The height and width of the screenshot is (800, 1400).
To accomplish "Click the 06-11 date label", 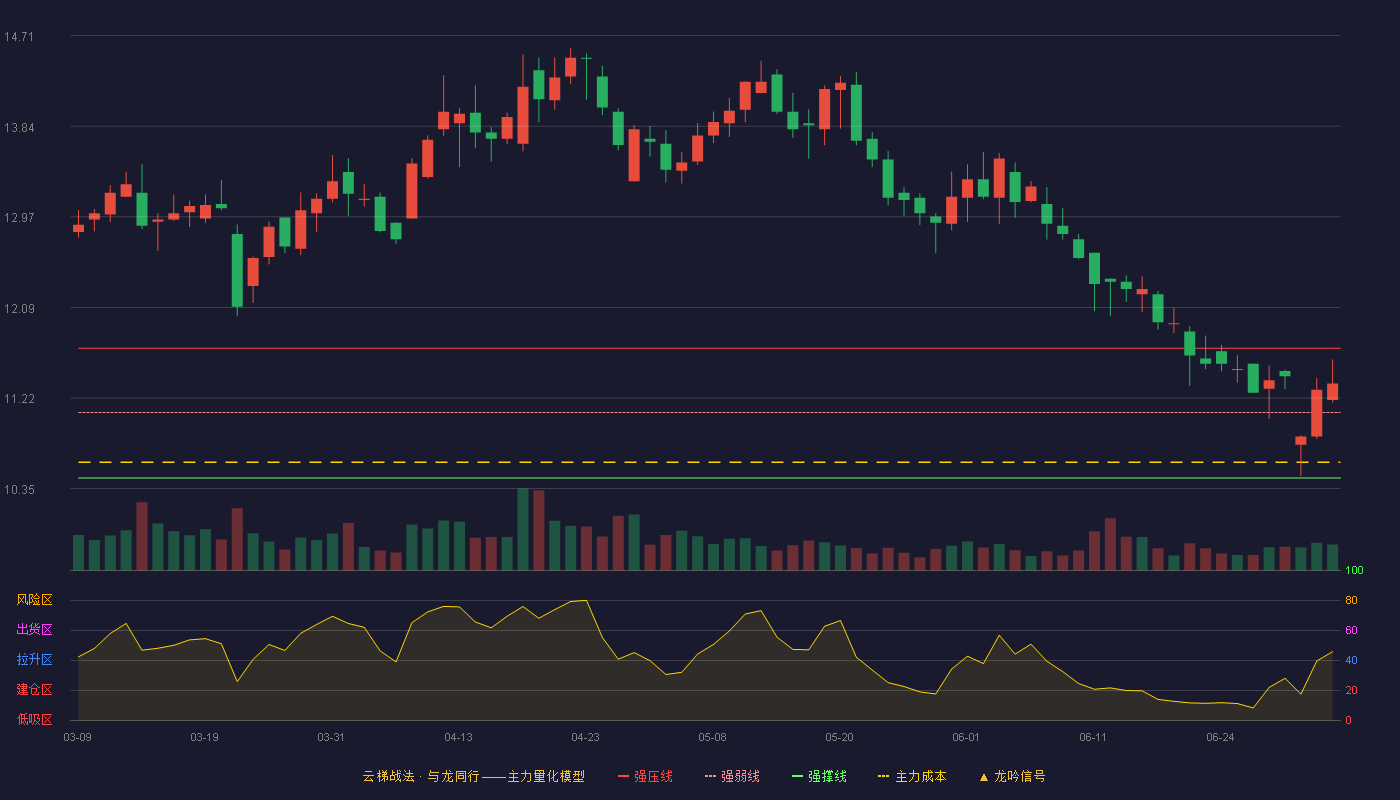I will (x=1093, y=737).
